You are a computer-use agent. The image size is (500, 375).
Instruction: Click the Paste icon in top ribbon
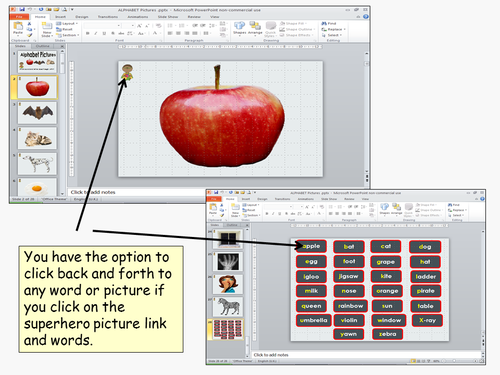point(18,28)
